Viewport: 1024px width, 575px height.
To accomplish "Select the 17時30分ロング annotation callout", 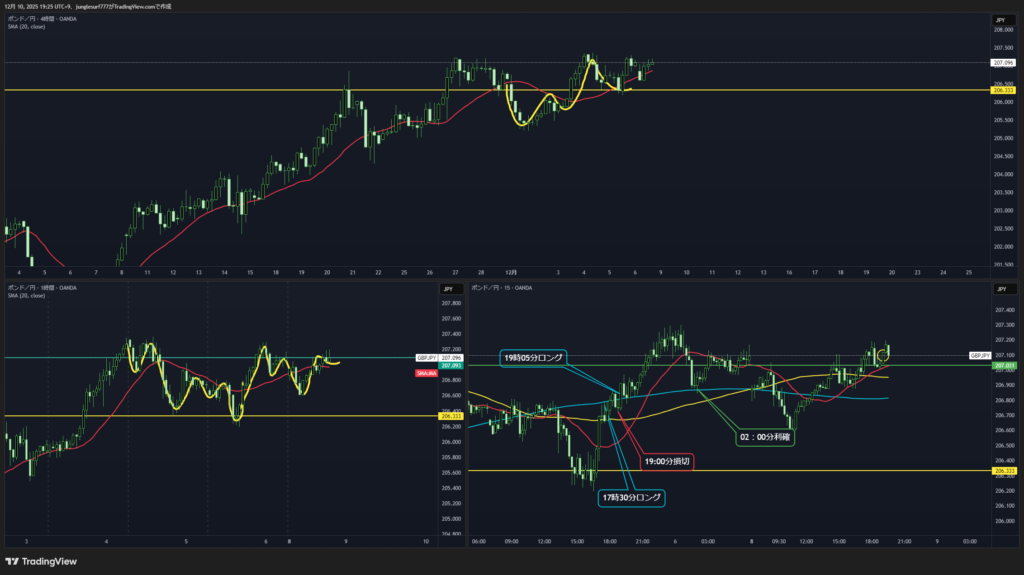I will (x=630, y=497).
